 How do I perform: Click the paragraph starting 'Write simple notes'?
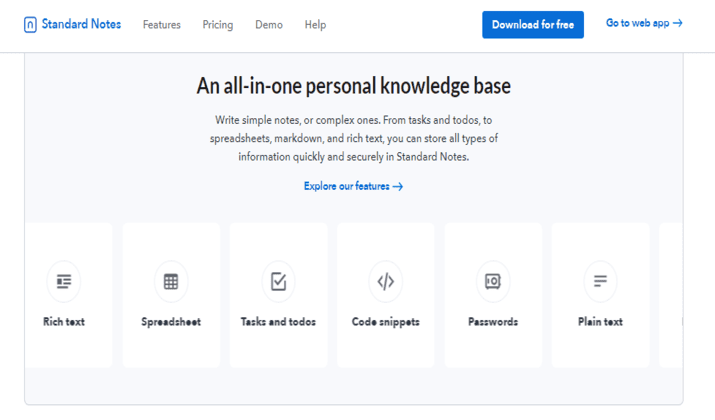click(x=353, y=138)
